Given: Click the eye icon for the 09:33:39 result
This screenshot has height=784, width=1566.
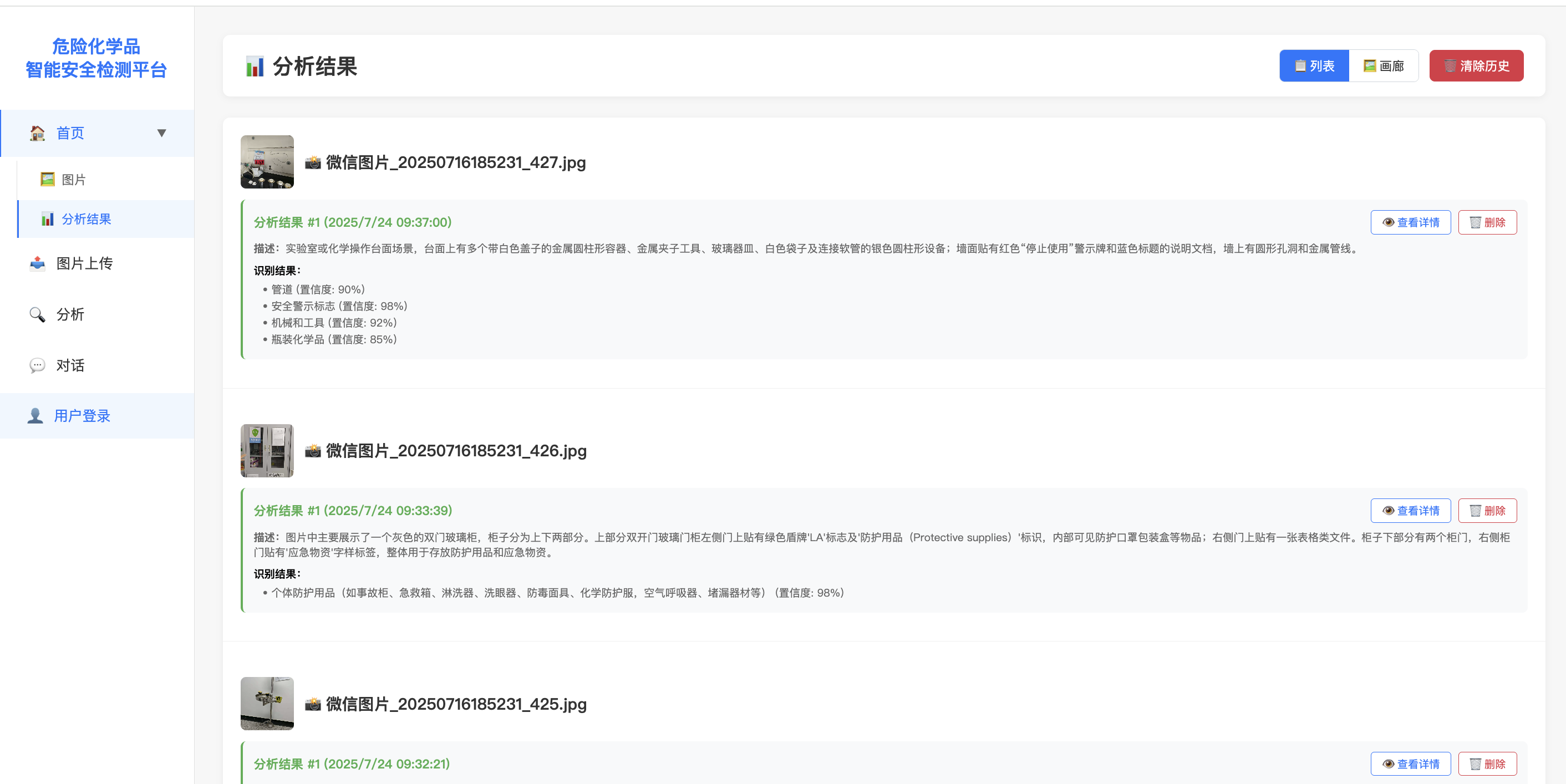Looking at the screenshot, I should coord(1388,511).
